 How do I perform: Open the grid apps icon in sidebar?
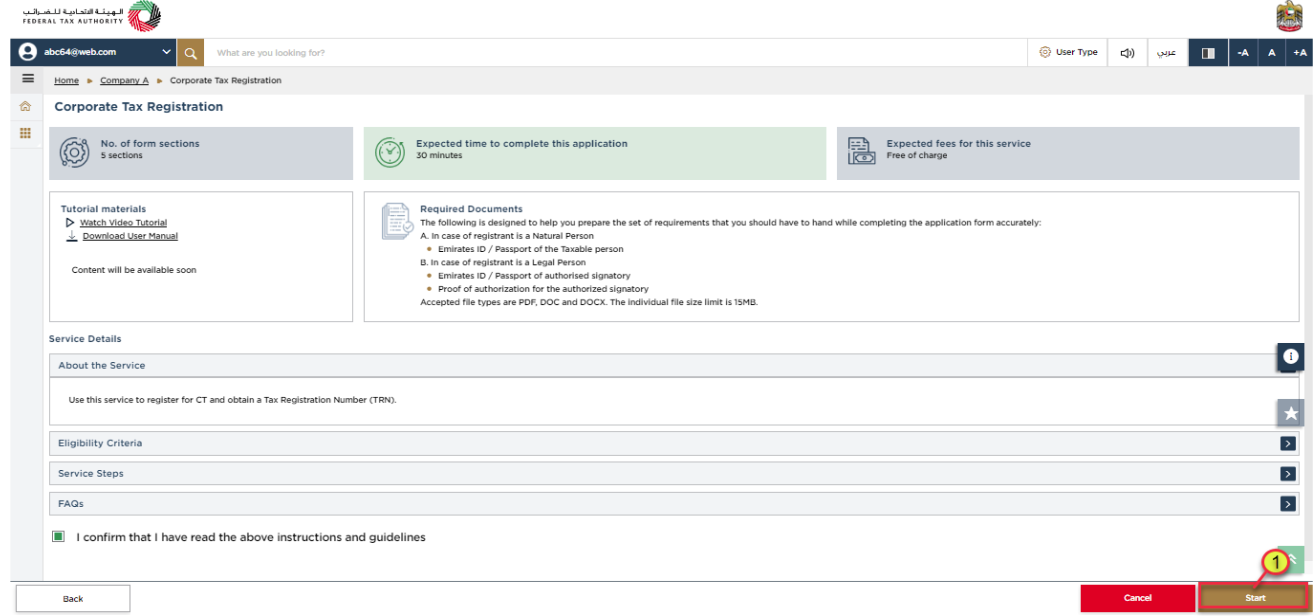26,133
